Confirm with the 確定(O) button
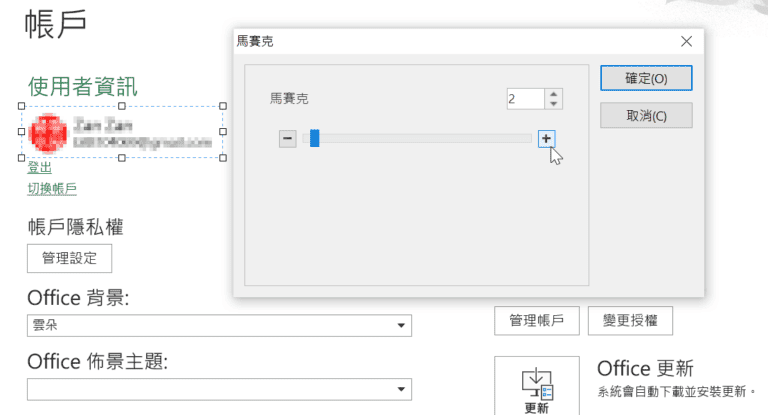The image size is (768, 415). [646, 78]
